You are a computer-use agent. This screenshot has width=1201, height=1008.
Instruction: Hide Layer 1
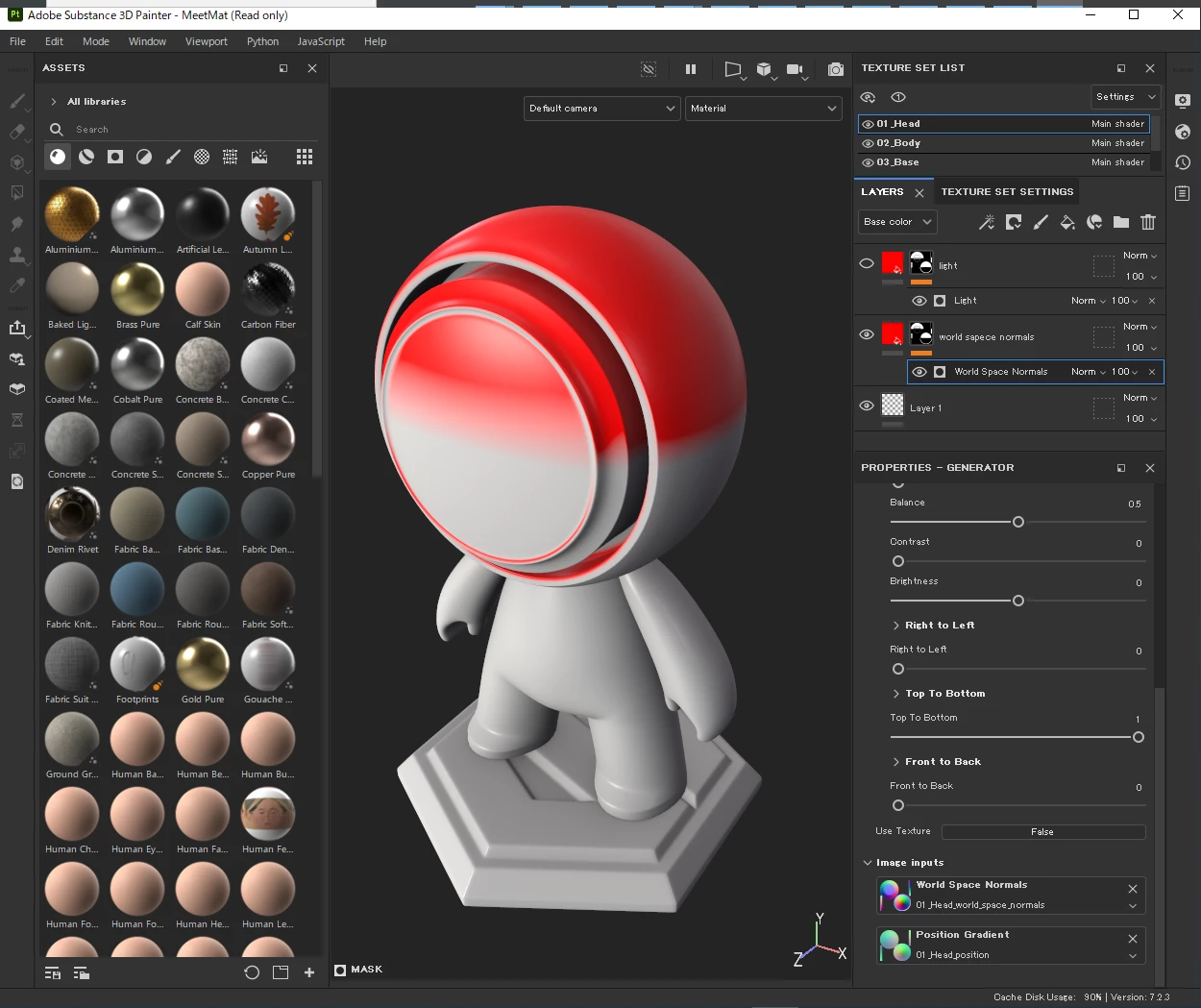867,406
